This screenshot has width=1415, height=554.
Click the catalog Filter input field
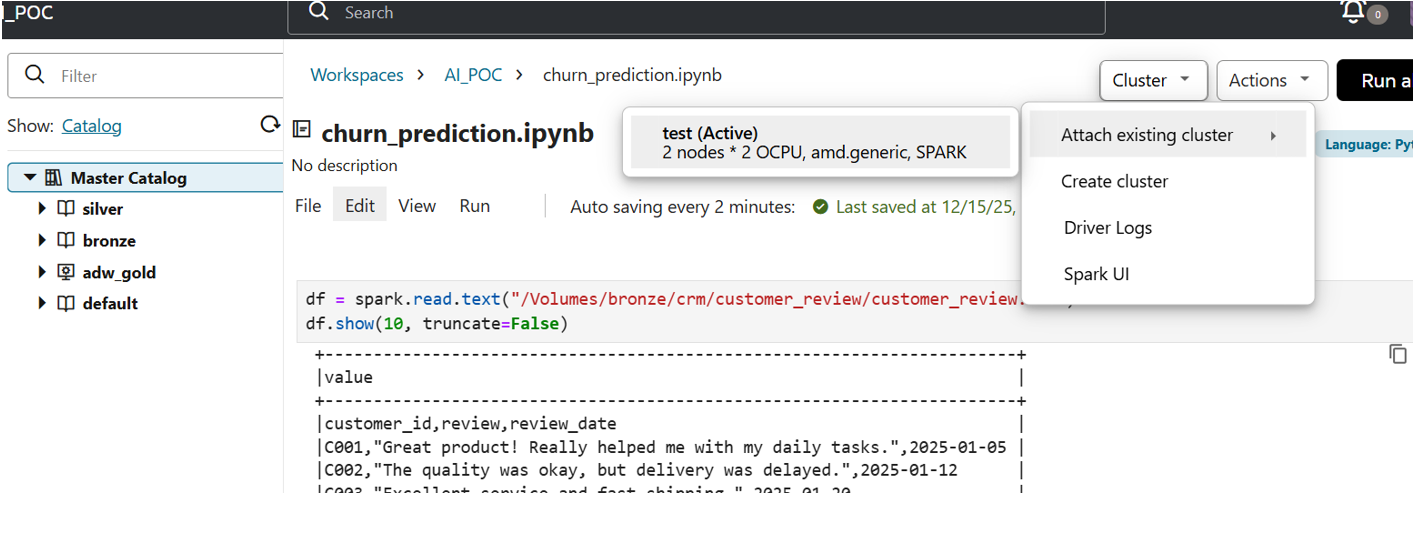click(160, 76)
